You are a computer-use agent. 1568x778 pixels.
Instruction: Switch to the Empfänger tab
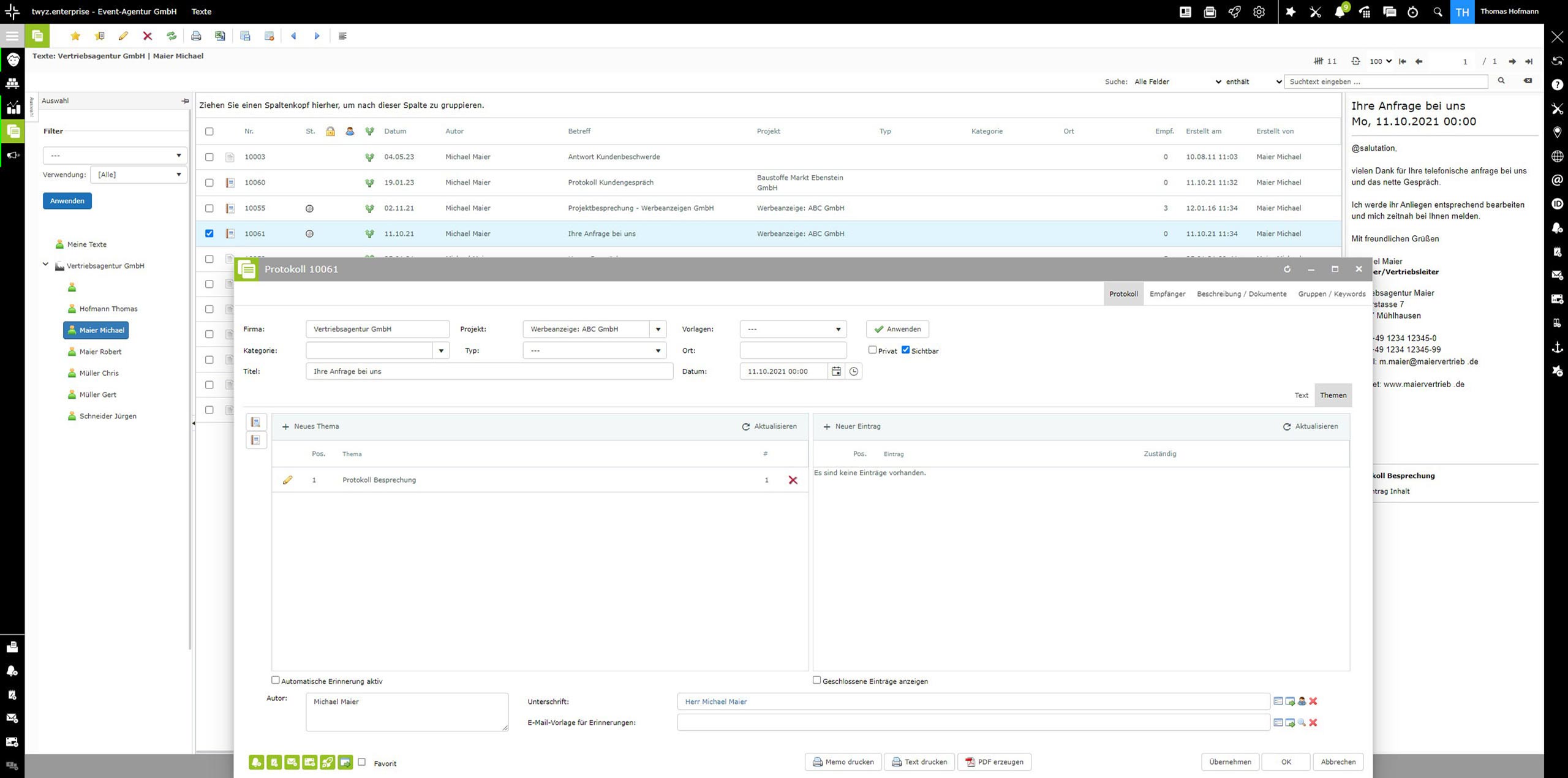pos(1167,294)
